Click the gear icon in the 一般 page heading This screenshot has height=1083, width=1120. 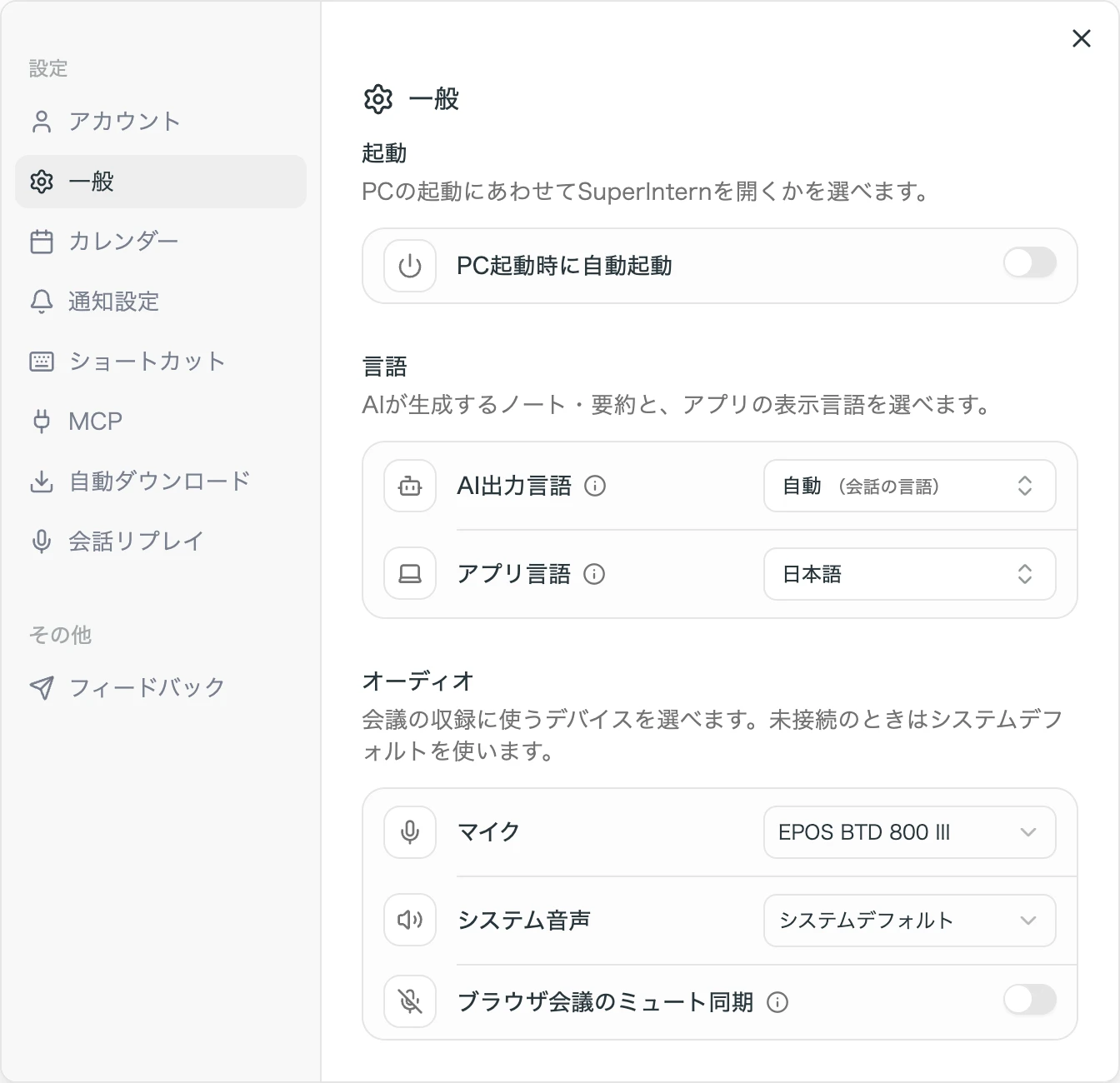tap(378, 99)
